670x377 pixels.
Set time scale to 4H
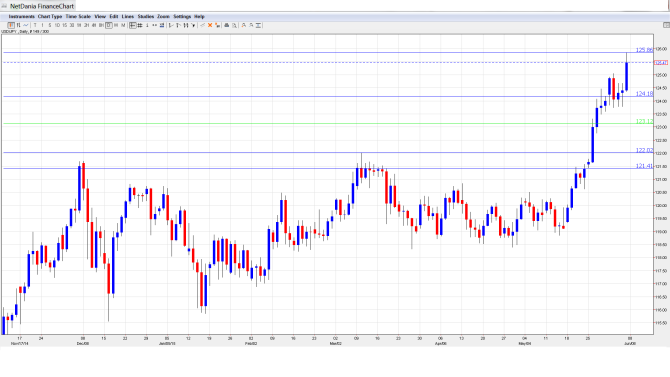(94, 26)
